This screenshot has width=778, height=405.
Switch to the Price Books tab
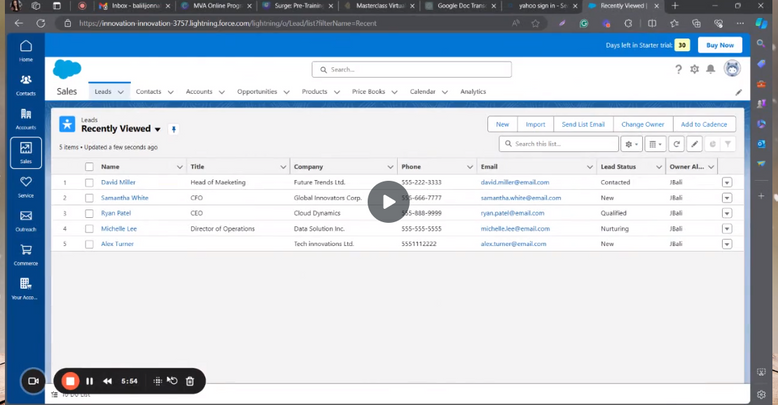point(369,92)
